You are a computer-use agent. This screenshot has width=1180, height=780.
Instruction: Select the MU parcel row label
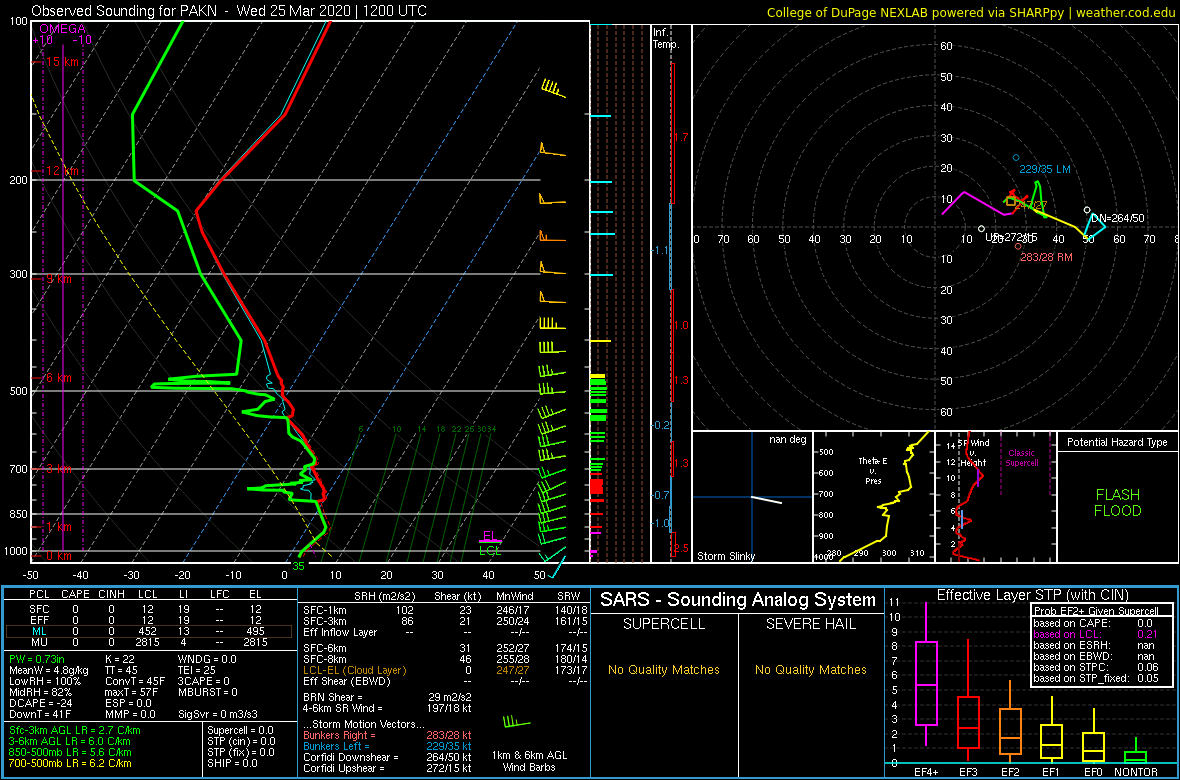39,644
